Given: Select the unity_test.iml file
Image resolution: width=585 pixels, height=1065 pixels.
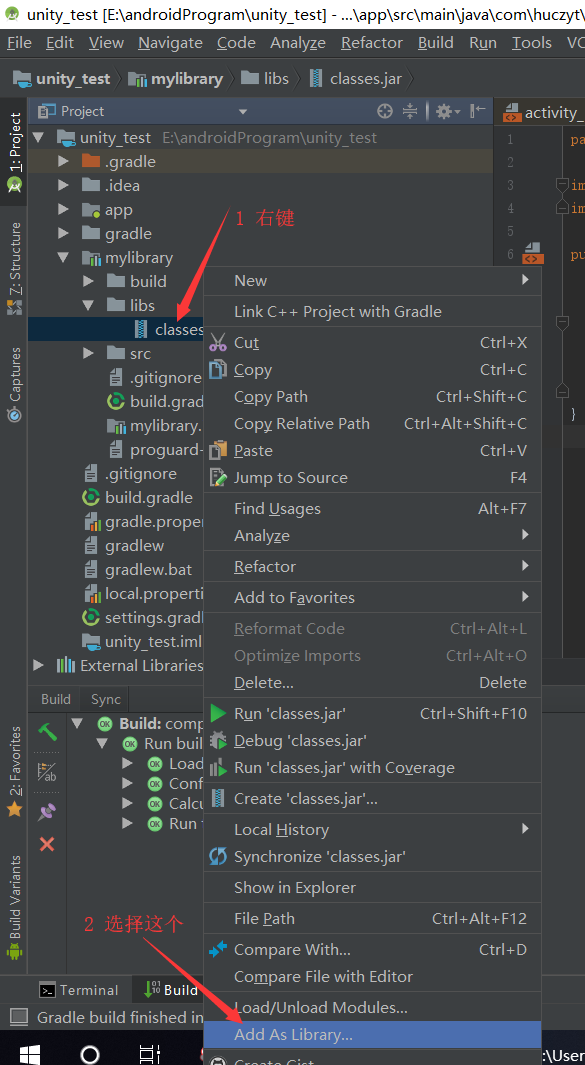Looking at the screenshot, I should point(141,641).
